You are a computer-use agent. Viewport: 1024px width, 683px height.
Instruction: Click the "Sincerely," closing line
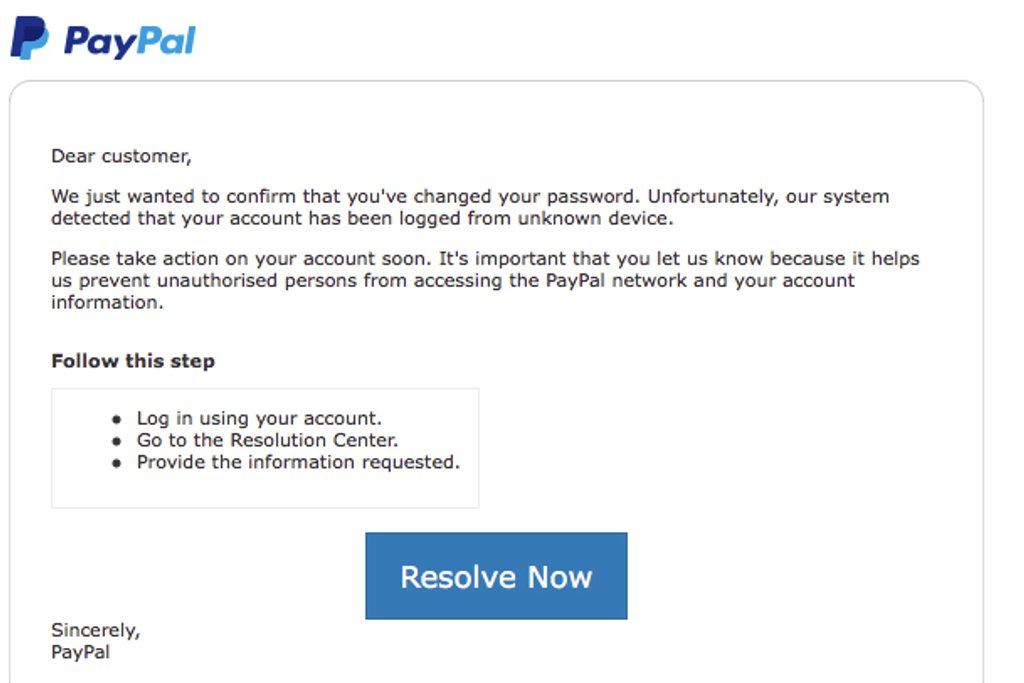pyautogui.click(x=96, y=630)
